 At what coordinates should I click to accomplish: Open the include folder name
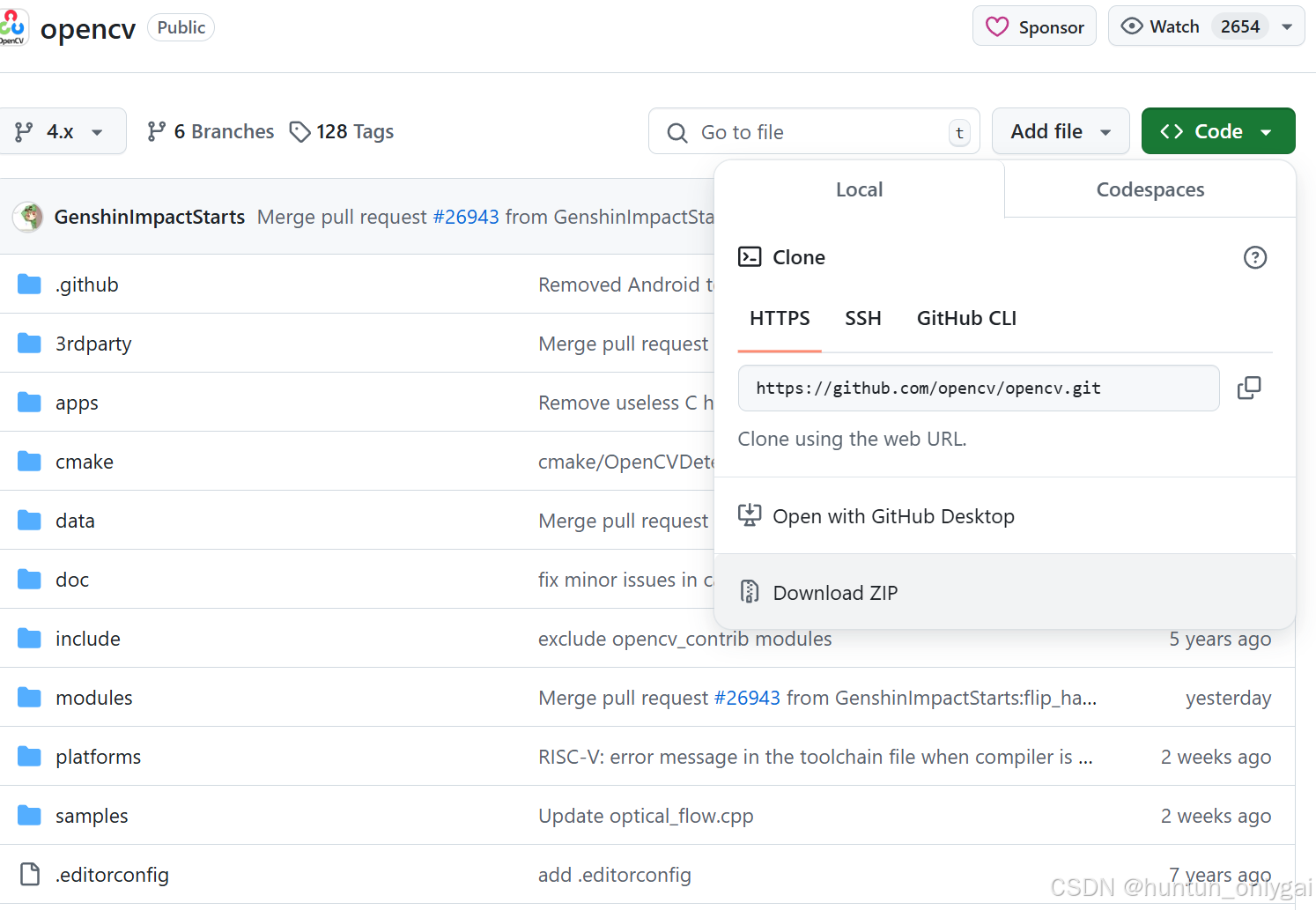pyautogui.click(x=88, y=639)
